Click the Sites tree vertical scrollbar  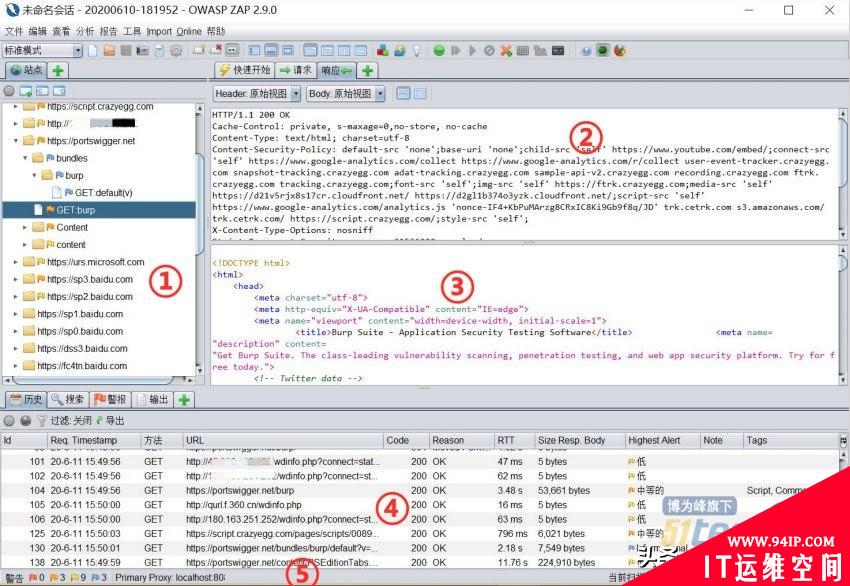click(x=200, y=239)
